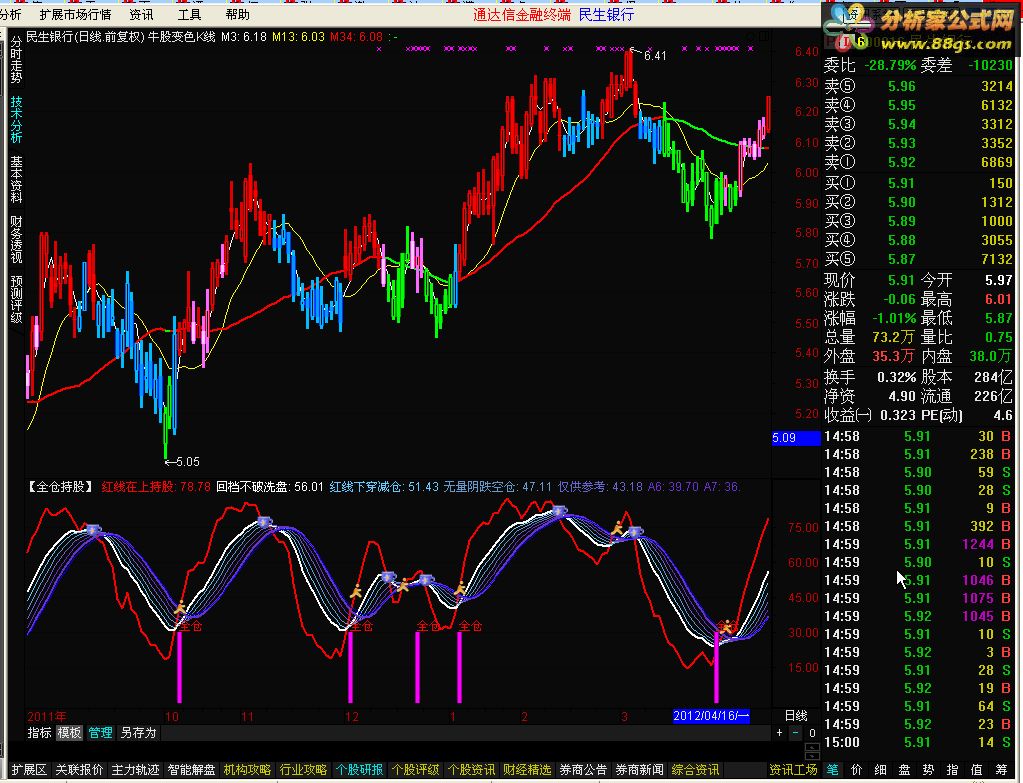This screenshot has height=783, width=1023.
Task: Select the 盘 tab in bottom-right strip
Action: pos(904,770)
